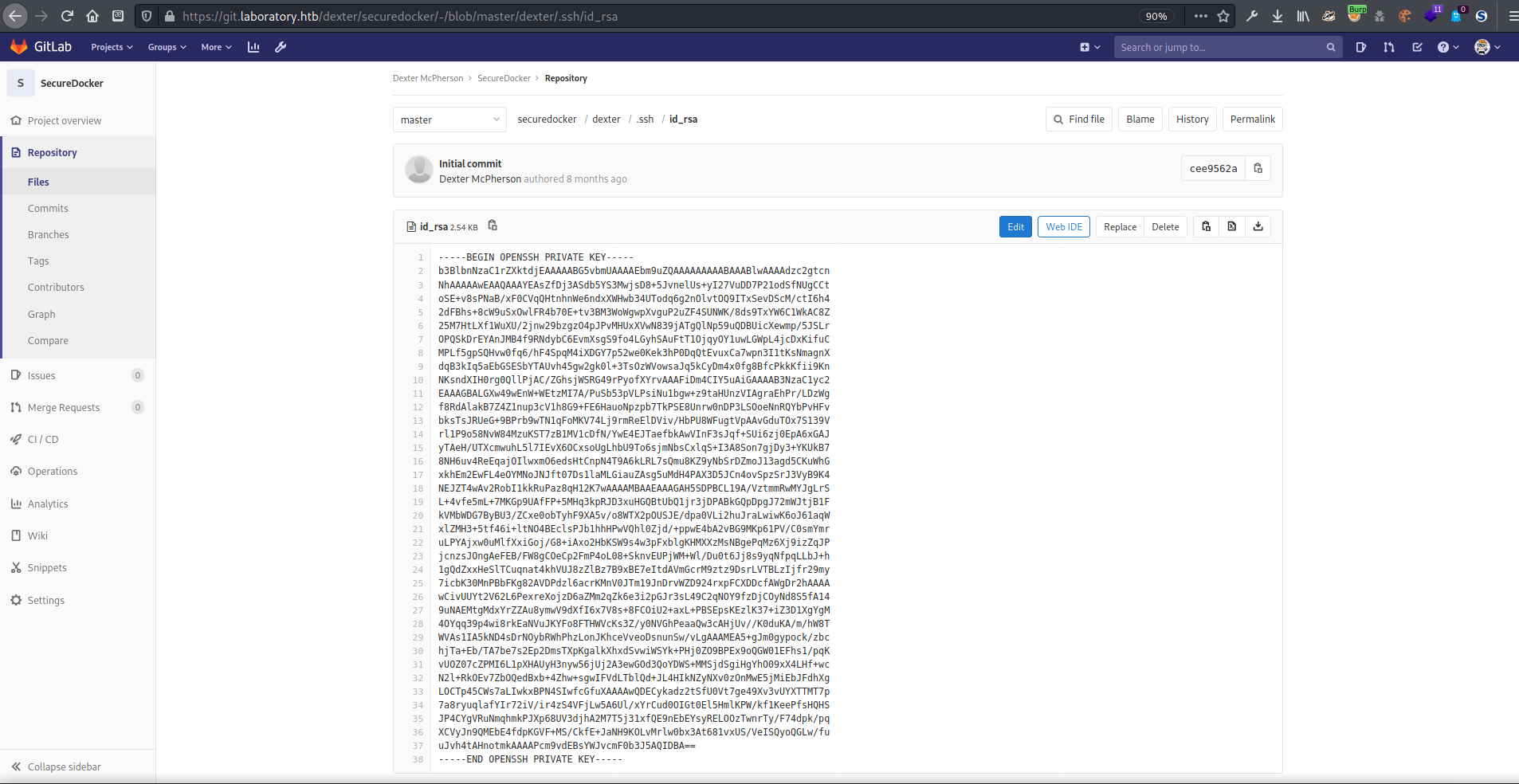Copy file path next to id_rsa name
1519x784 pixels.
492,225
